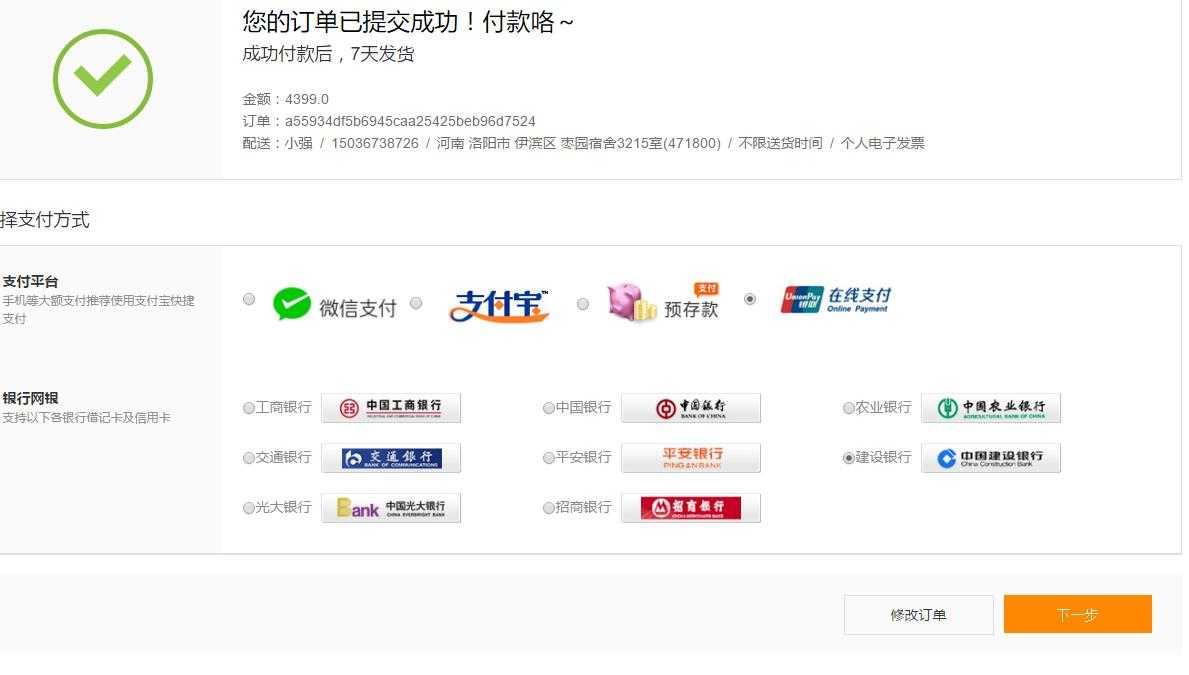Click the 中国农业银行 logo
Screen dimensions: 1189x675
(990, 408)
